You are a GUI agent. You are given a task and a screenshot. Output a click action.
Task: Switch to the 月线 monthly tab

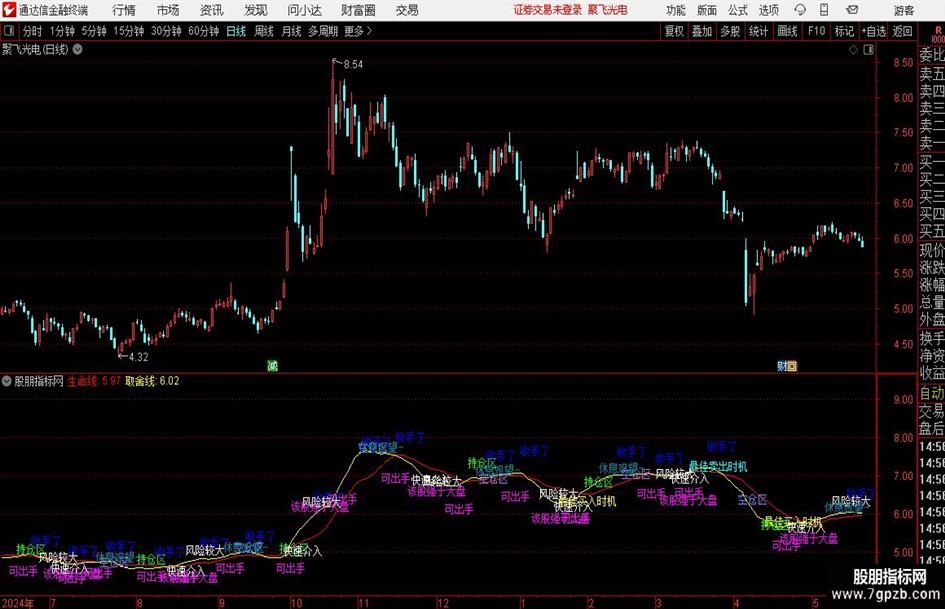pyautogui.click(x=291, y=31)
